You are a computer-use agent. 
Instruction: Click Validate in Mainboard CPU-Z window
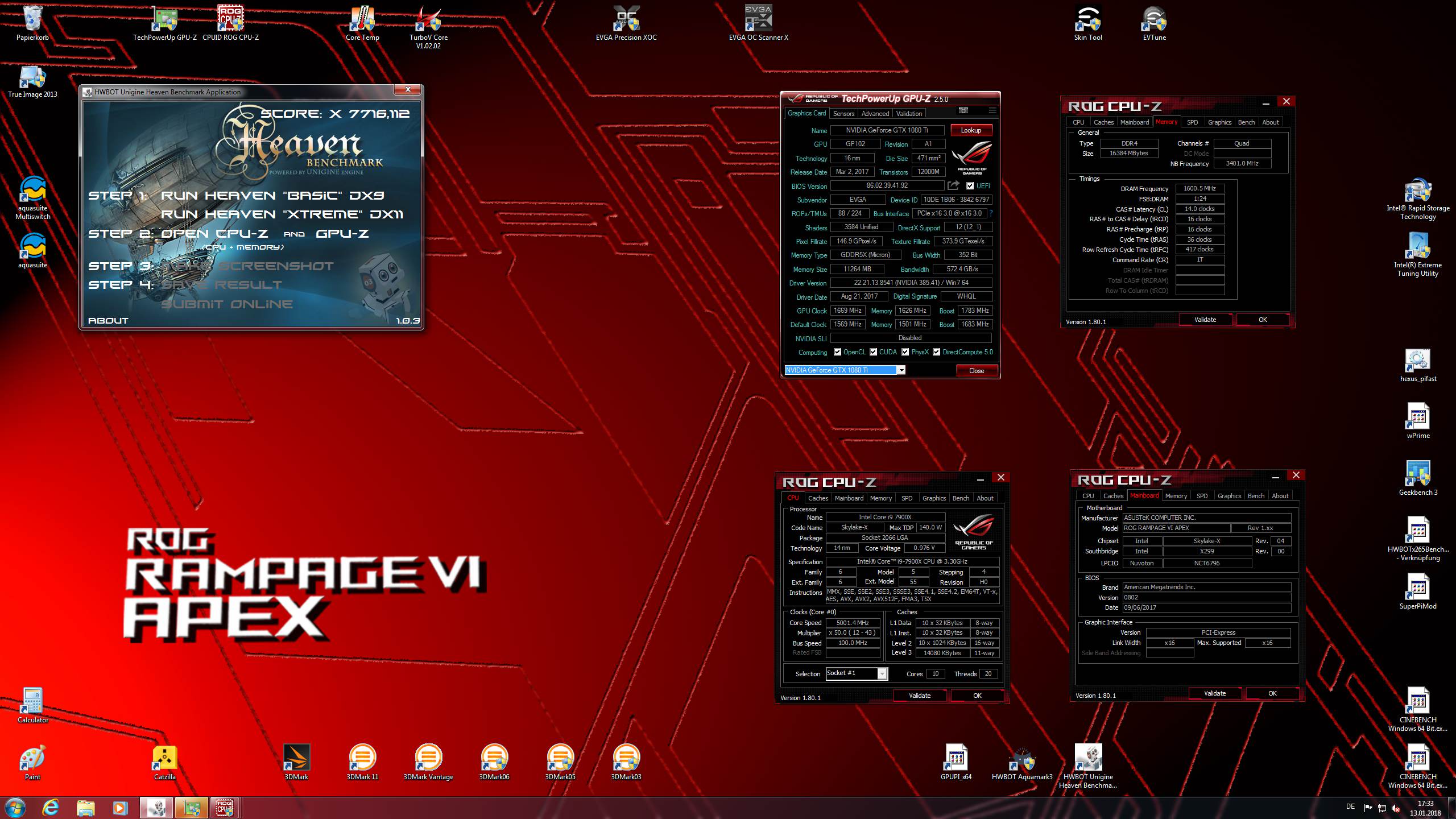tap(1215, 693)
